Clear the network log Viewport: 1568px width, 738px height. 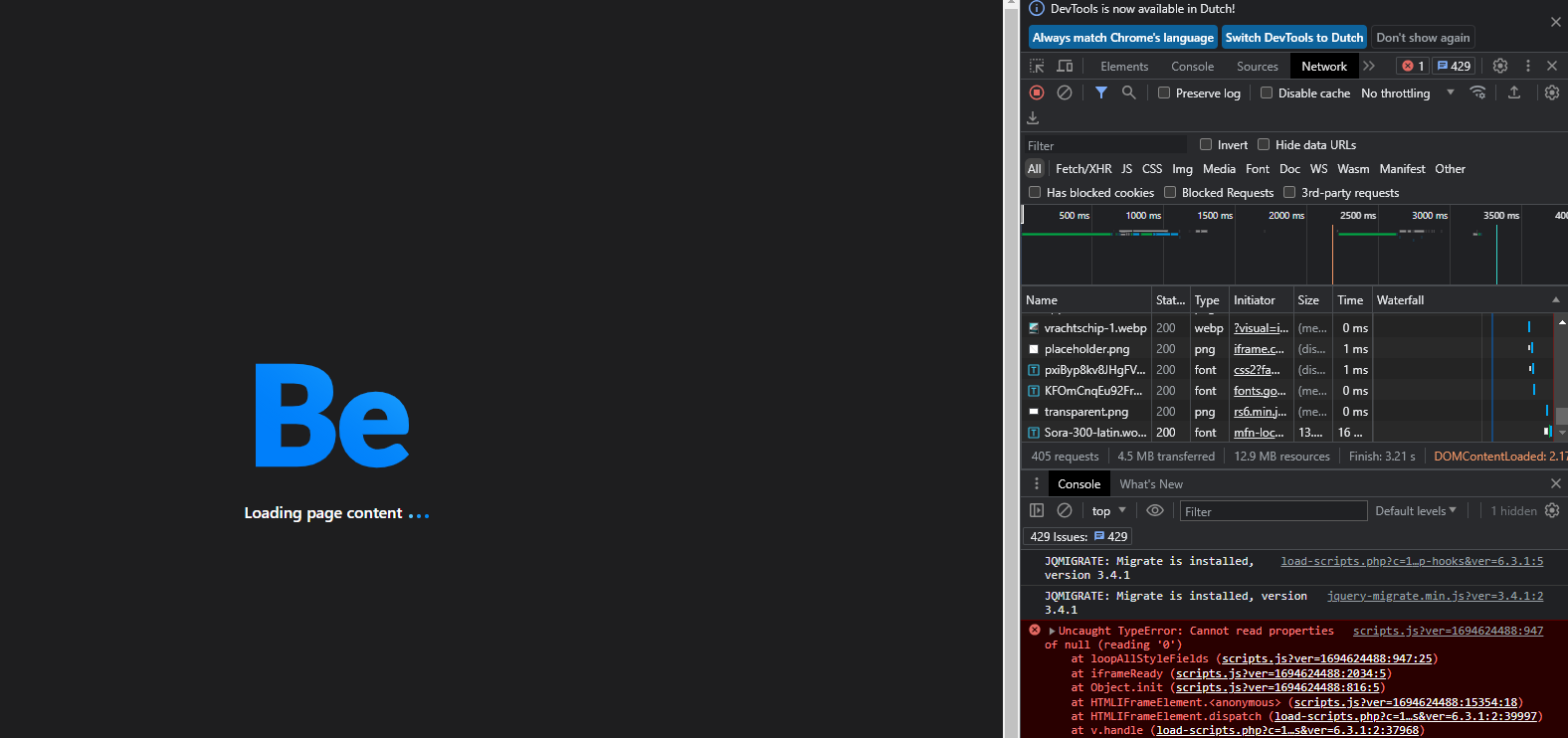click(x=1065, y=92)
